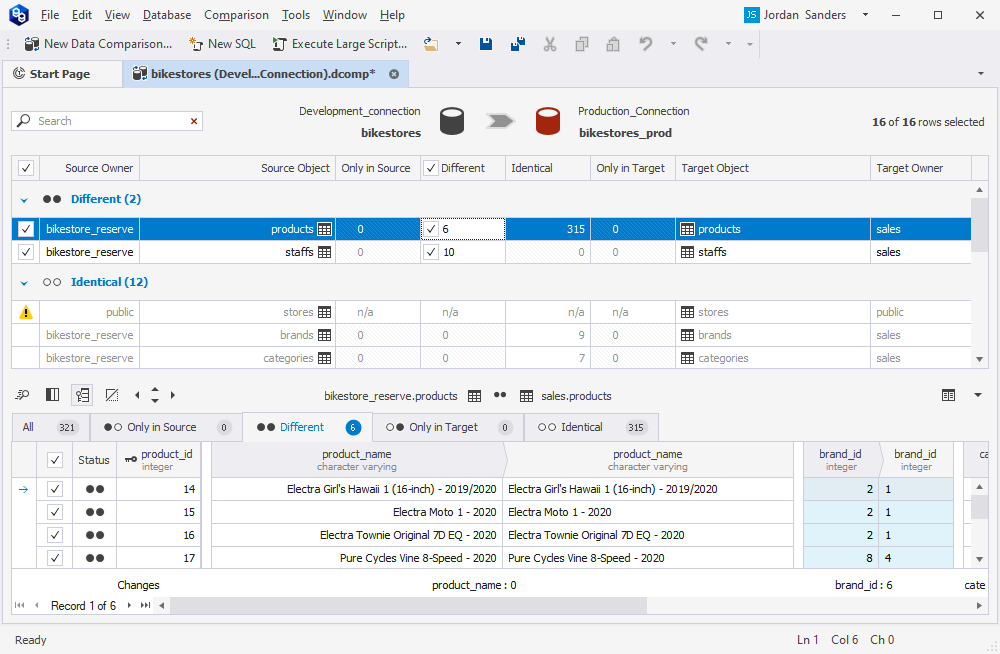Click the New Data Comparison button
Image resolution: width=1000 pixels, height=654 pixels.
[x=98, y=44]
